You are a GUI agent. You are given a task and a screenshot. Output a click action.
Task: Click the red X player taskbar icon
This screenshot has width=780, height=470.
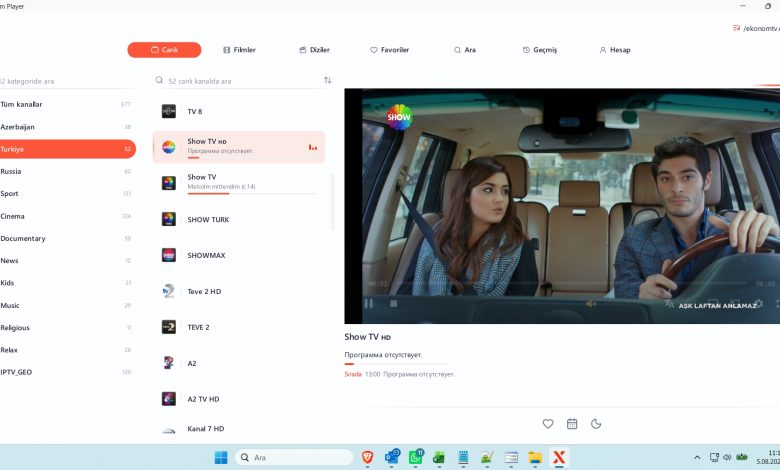559,457
